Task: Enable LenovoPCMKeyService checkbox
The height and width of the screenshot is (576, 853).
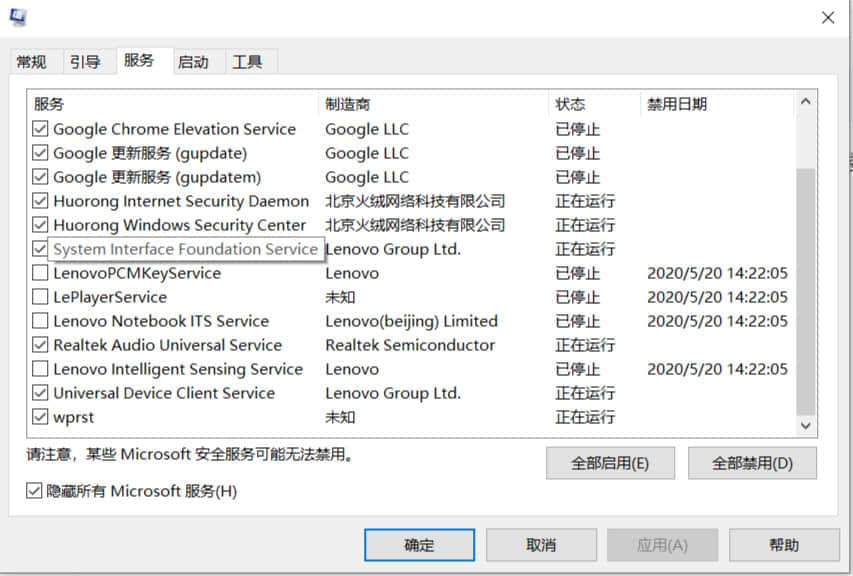Action: (x=40, y=272)
